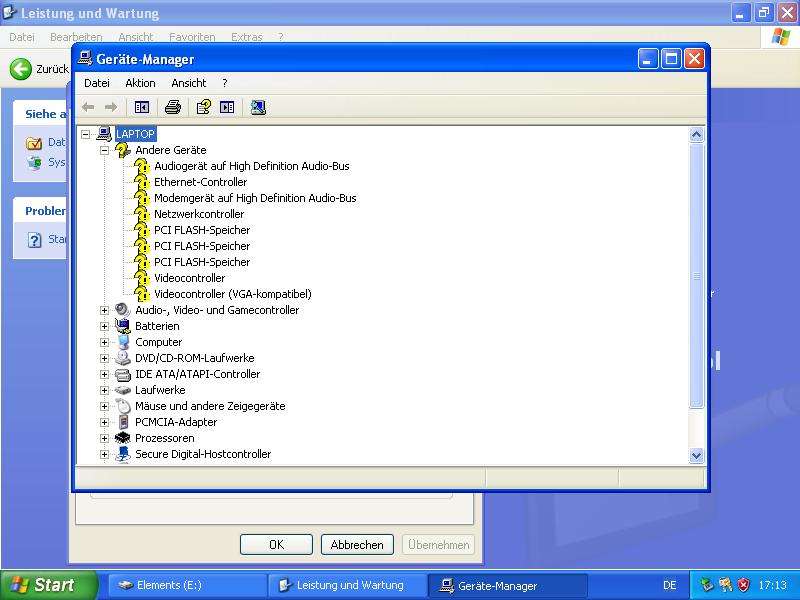Expand the Computer node
800x600 pixels.
coord(105,342)
